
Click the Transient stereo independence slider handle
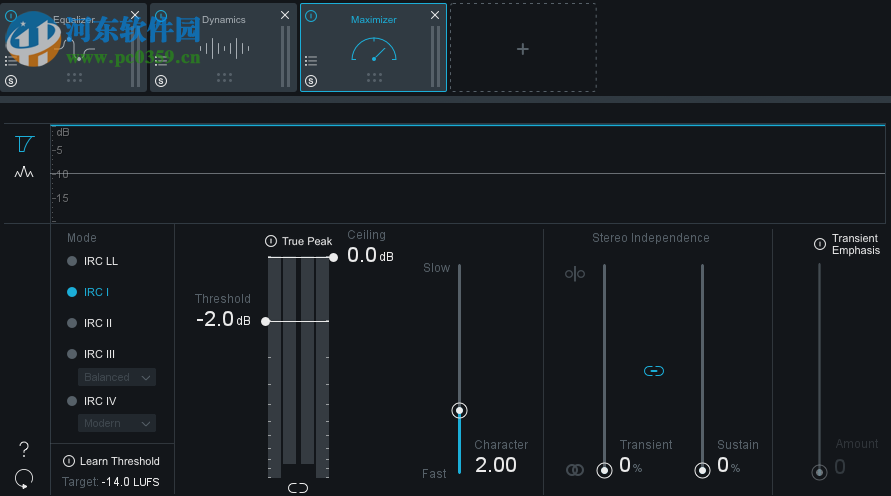pos(604,470)
